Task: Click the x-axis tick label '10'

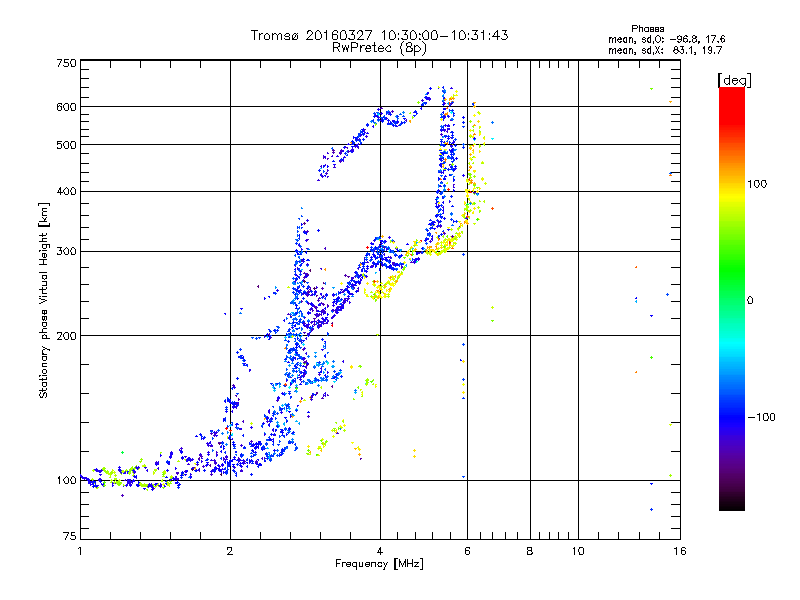Action: point(578,551)
